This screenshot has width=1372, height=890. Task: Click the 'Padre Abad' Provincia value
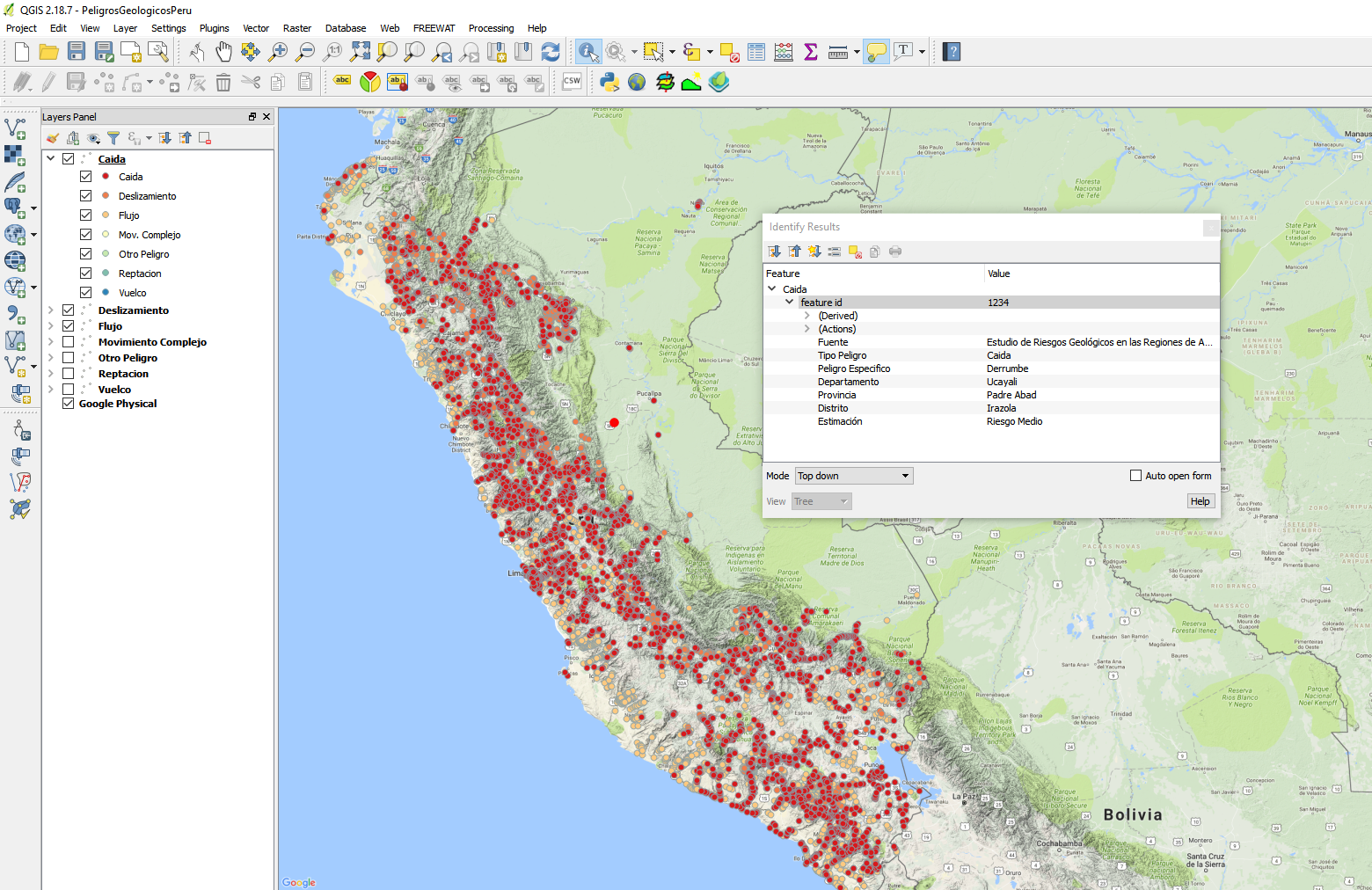tap(1011, 395)
